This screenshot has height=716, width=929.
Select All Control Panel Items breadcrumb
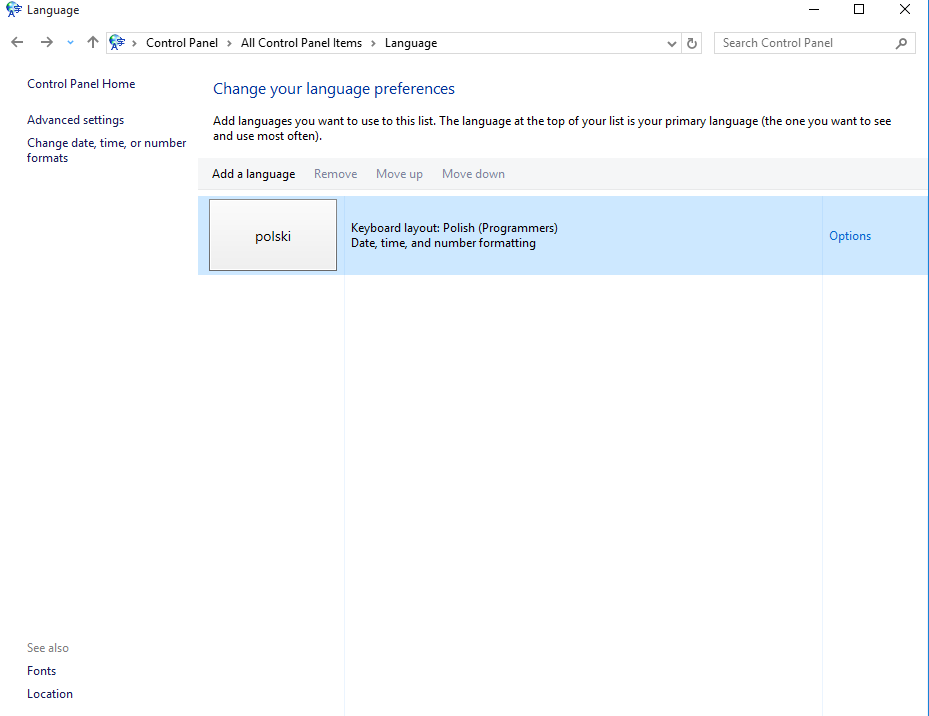tap(301, 43)
